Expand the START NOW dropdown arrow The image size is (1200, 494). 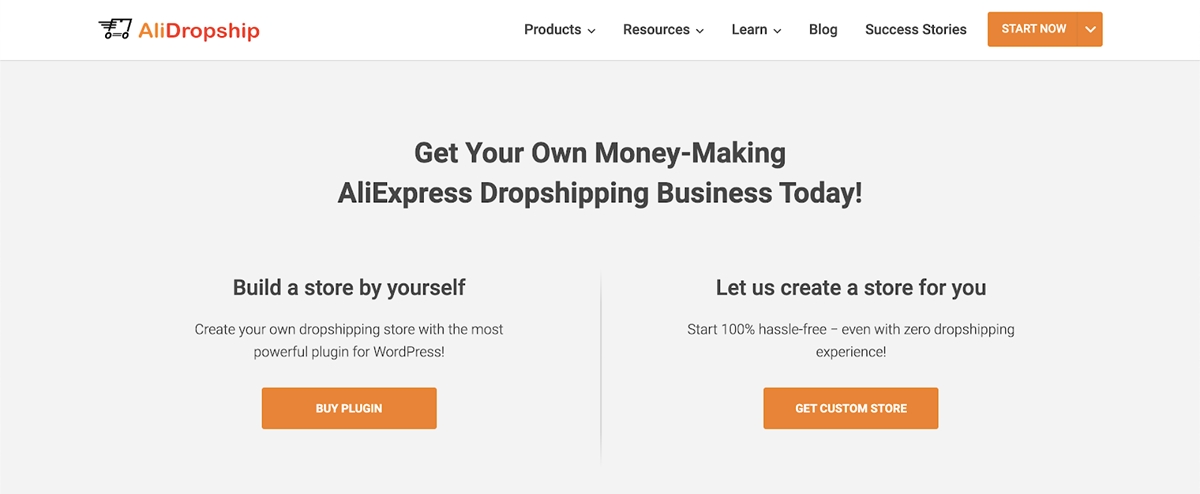point(1090,29)
